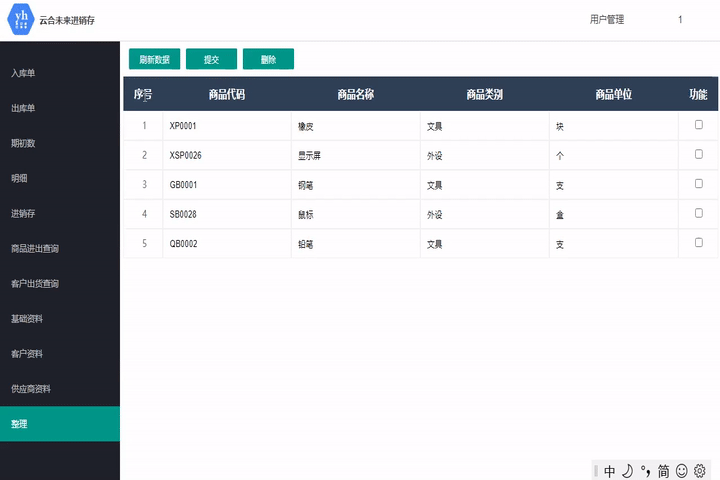Click the IME toolbar drag handle

click(x=596, y=470)
